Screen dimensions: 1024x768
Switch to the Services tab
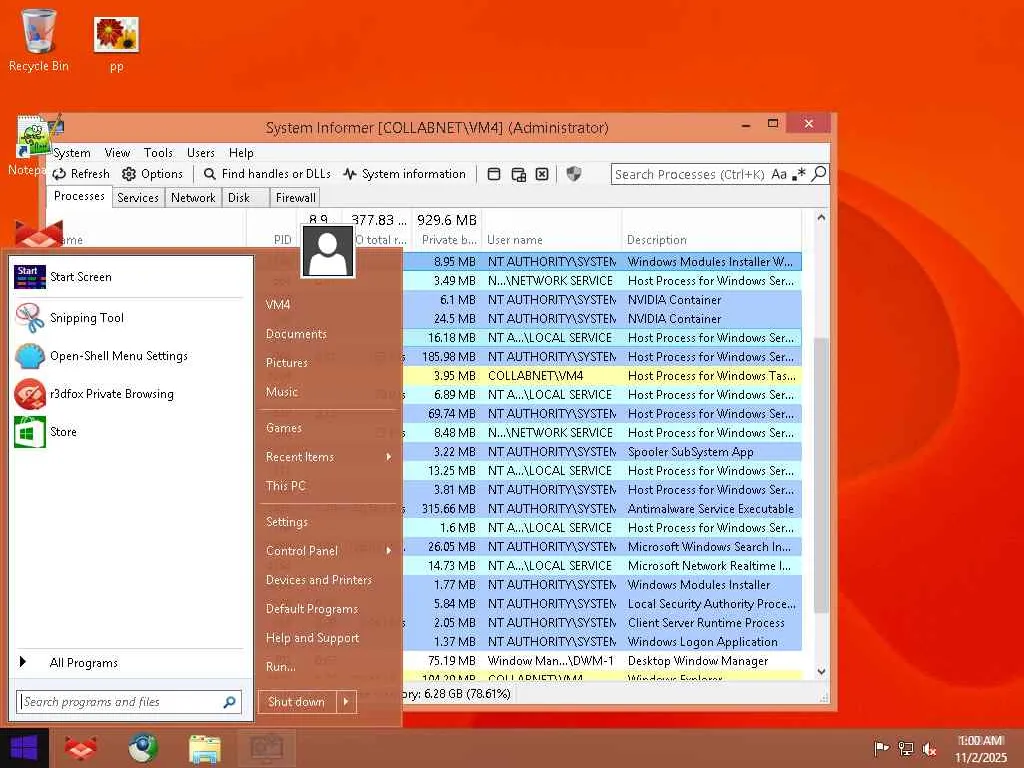point(138,198)
